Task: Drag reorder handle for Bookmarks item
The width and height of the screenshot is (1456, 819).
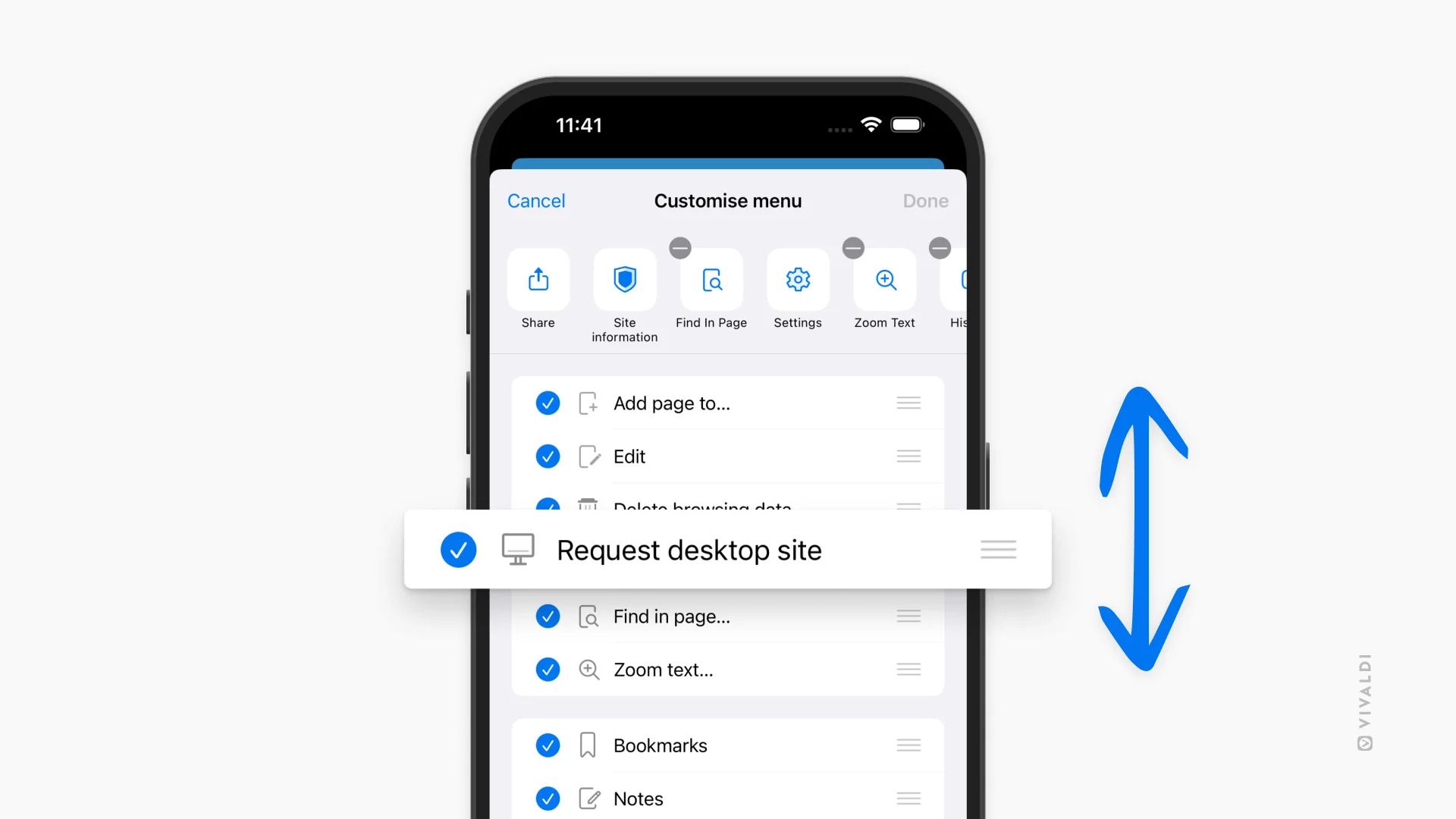Action: coord(907,745)
